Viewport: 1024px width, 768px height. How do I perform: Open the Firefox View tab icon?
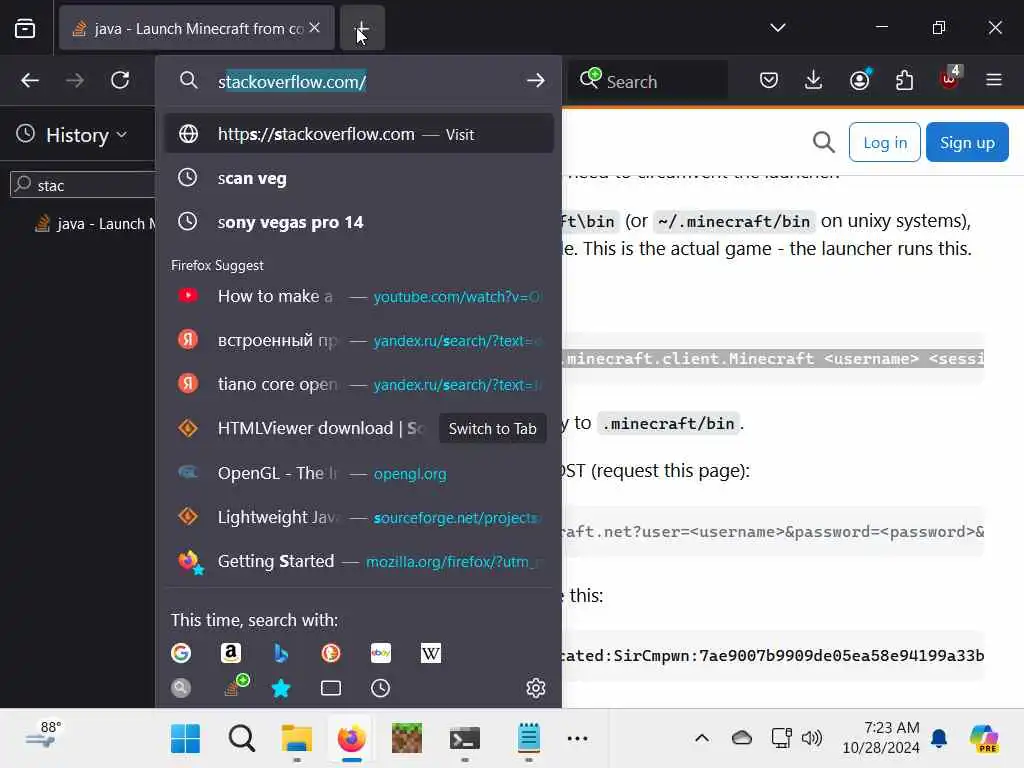pyautogui.click(x=25, y=28)
